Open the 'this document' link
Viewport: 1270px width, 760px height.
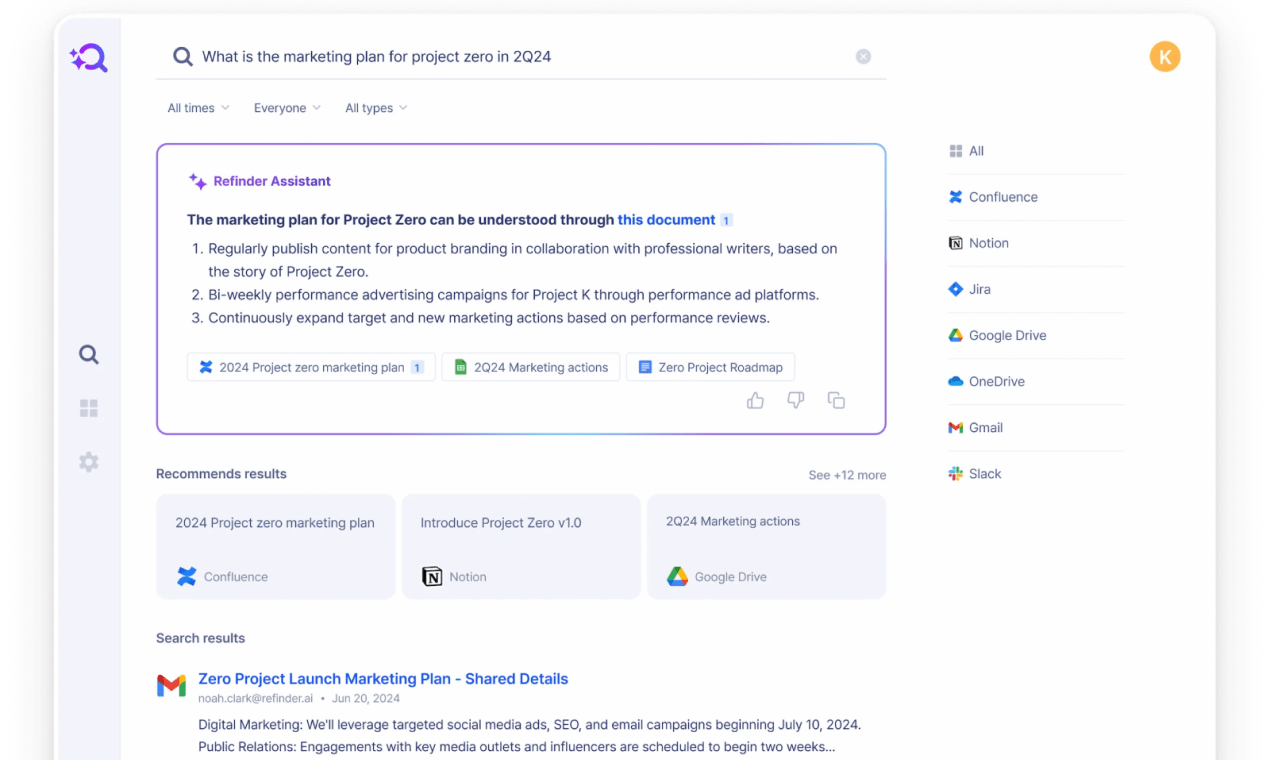[666, 220]
